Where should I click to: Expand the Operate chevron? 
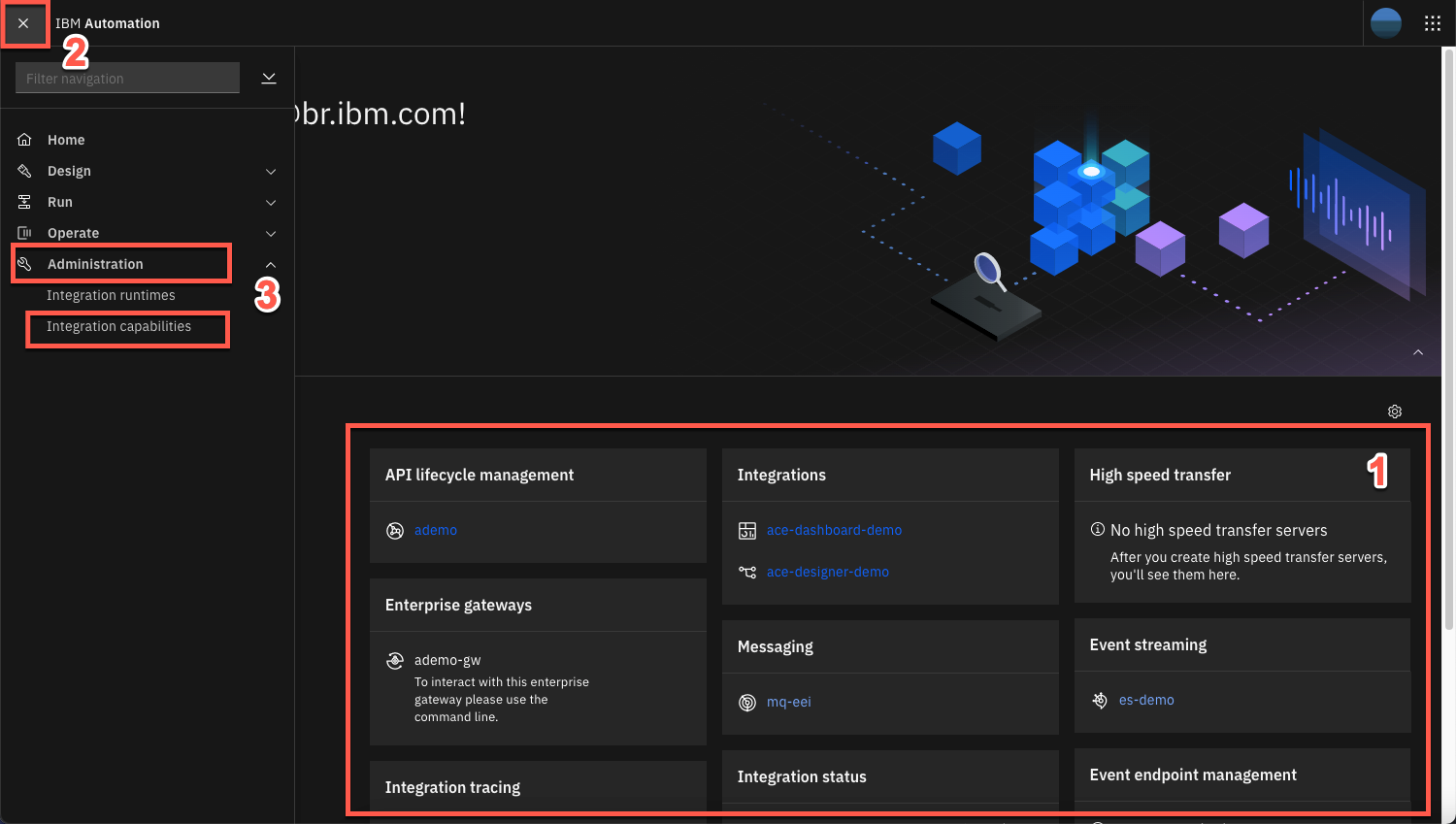tap(271, 234)
